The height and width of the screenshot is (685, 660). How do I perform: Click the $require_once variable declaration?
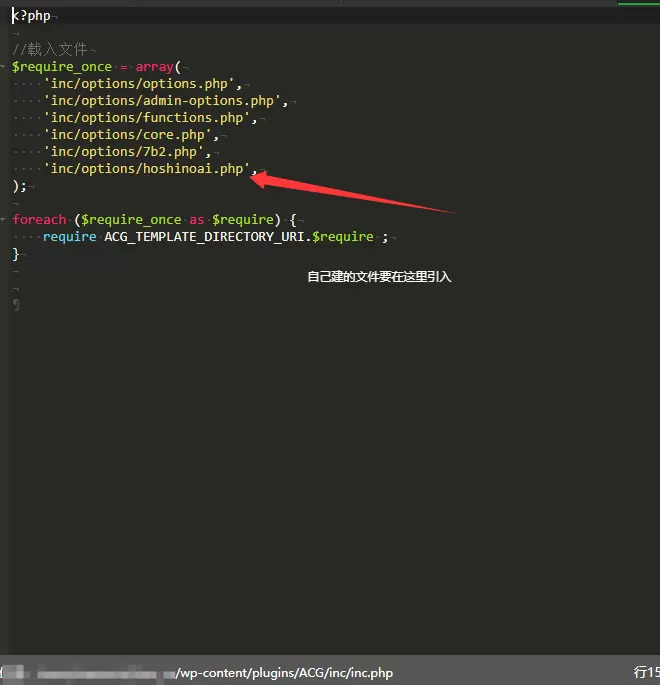(x=62, y=67)
